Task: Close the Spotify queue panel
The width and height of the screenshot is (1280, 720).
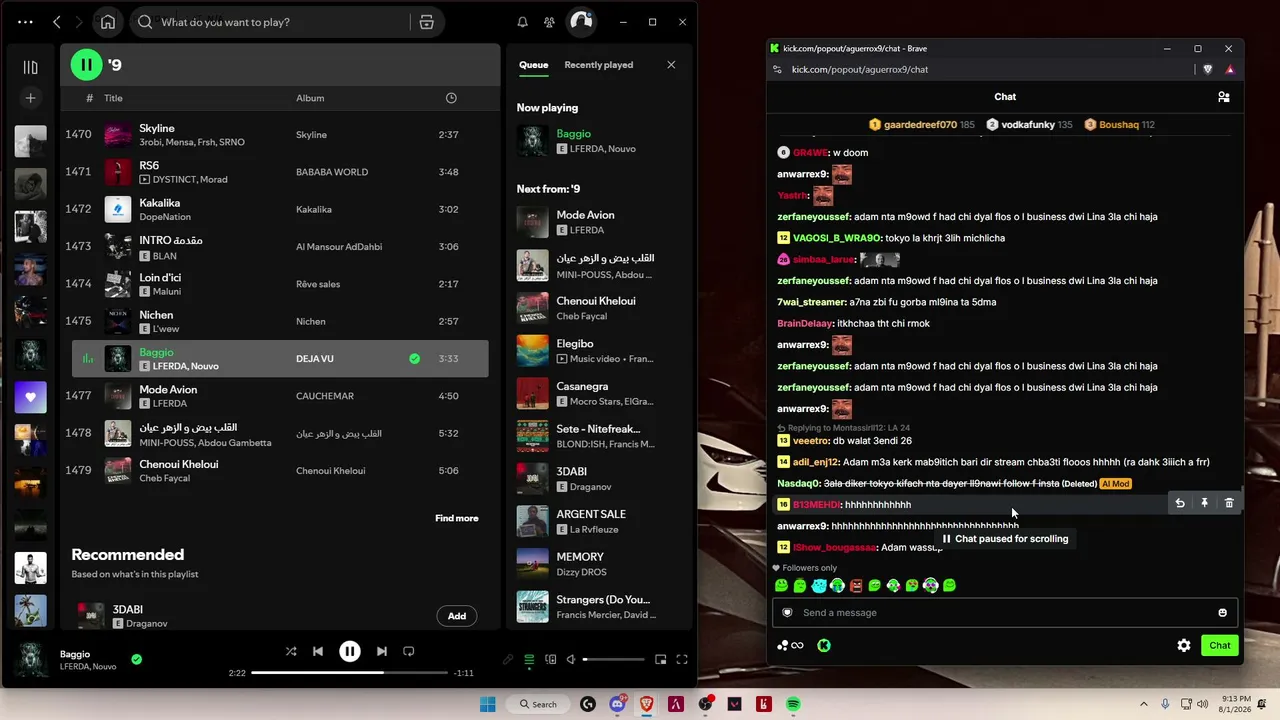Action: click(671, 65)
